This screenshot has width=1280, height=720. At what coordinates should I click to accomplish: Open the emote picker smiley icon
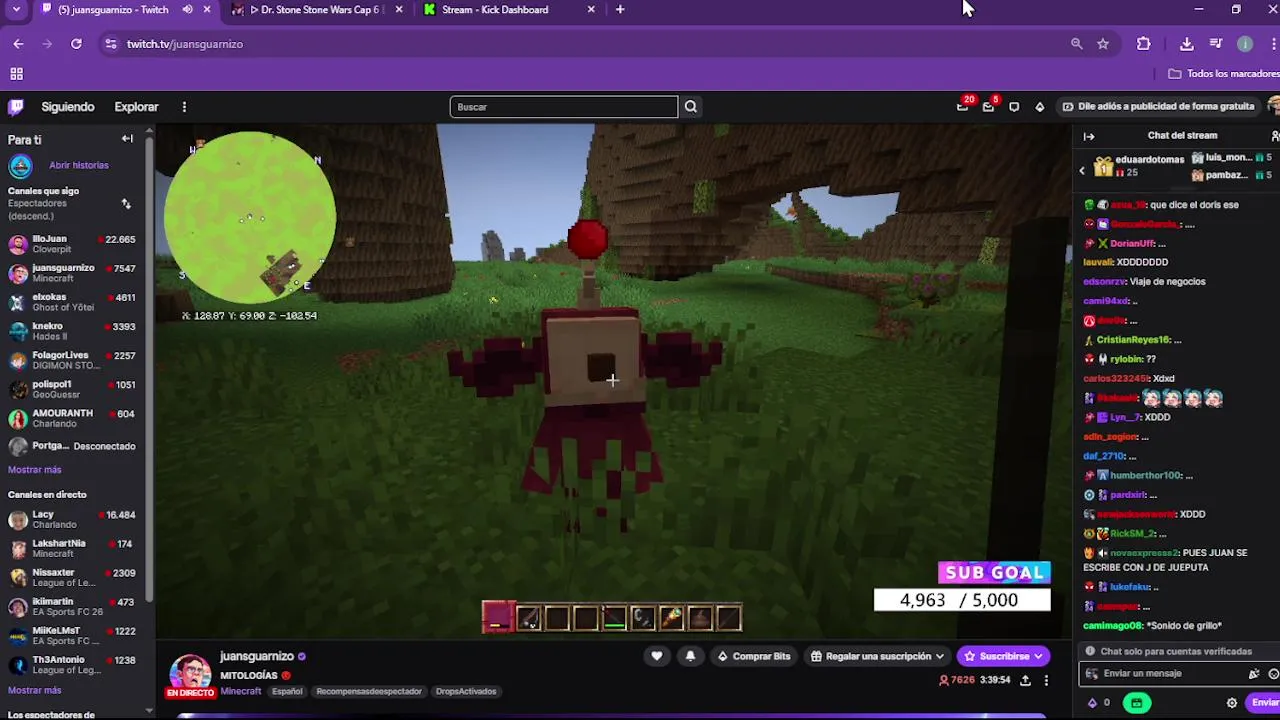(x=1274, y=674)
